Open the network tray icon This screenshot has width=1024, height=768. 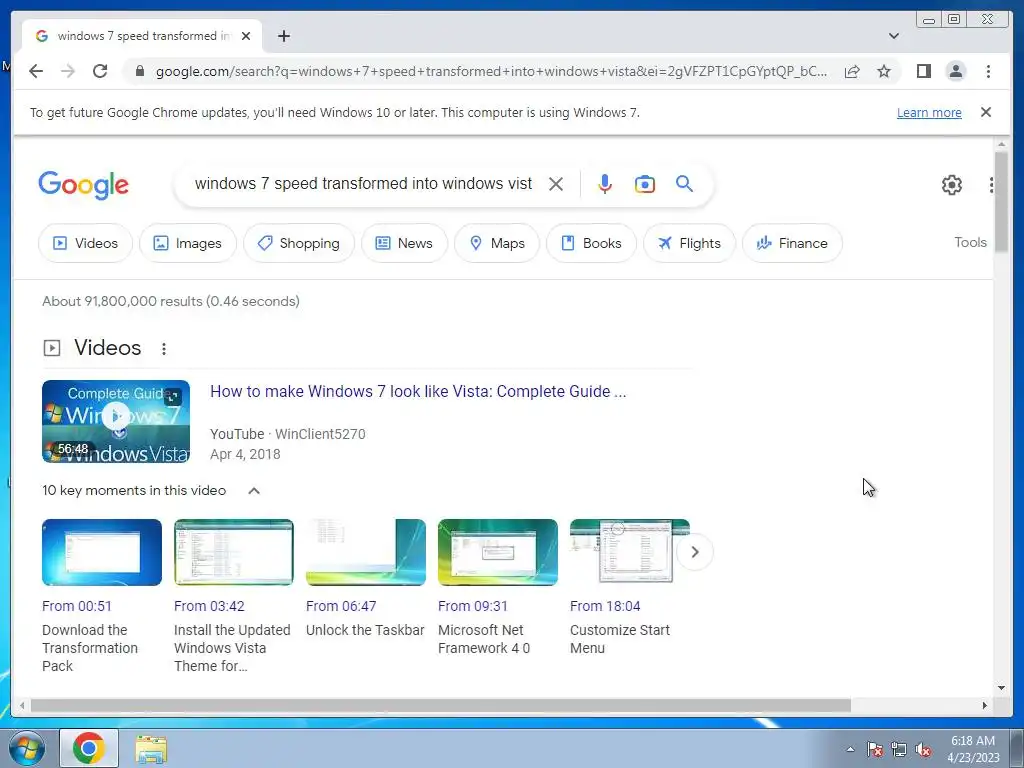pos(899,750)
